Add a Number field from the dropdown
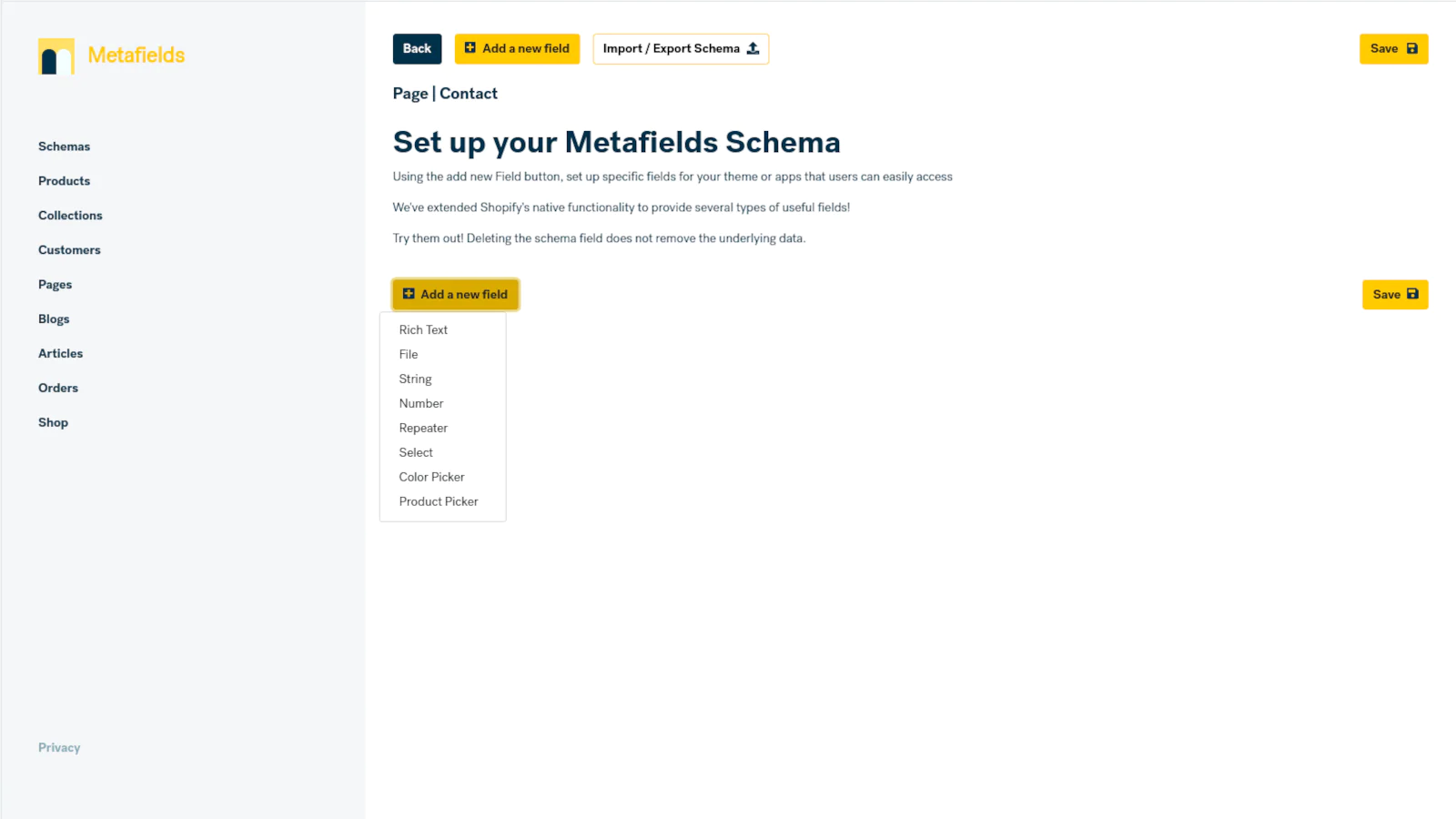Image resolution: width=1456 pixels, height=819 pixels. point(421,404)
